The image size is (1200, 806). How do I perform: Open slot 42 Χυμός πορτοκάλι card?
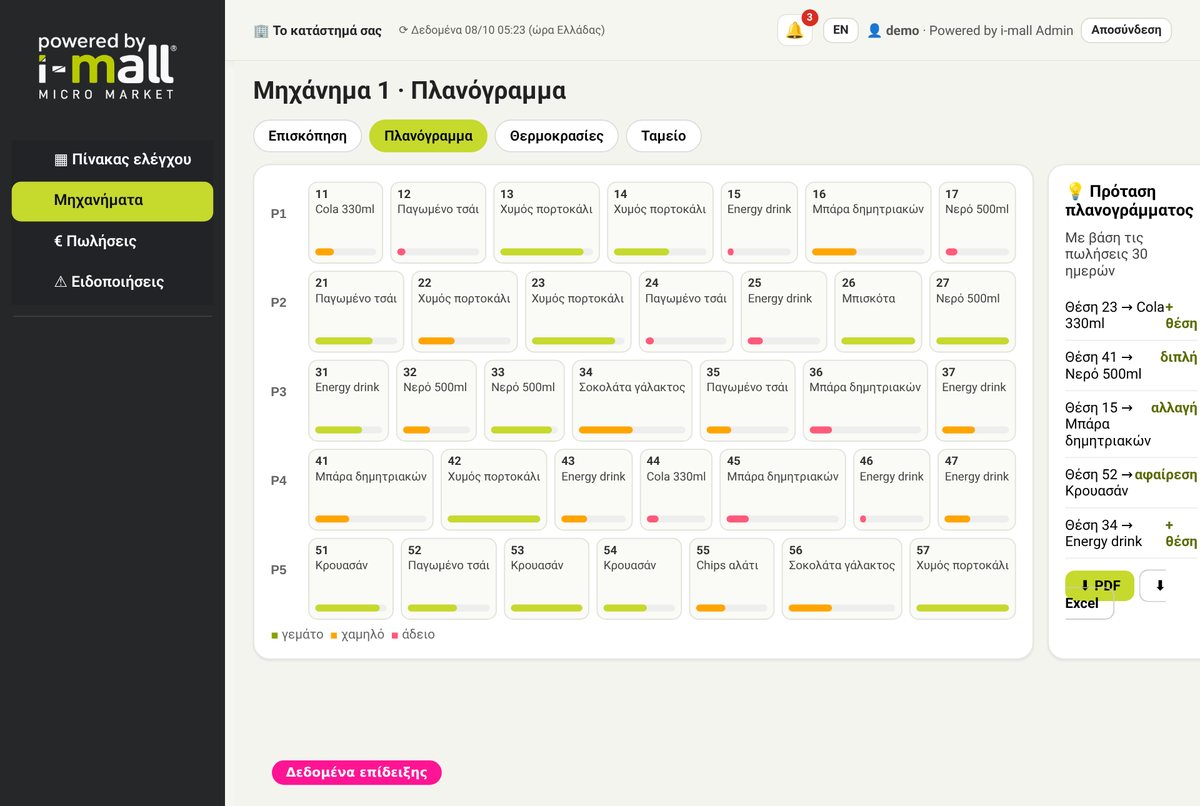click(x=494, y=490)
